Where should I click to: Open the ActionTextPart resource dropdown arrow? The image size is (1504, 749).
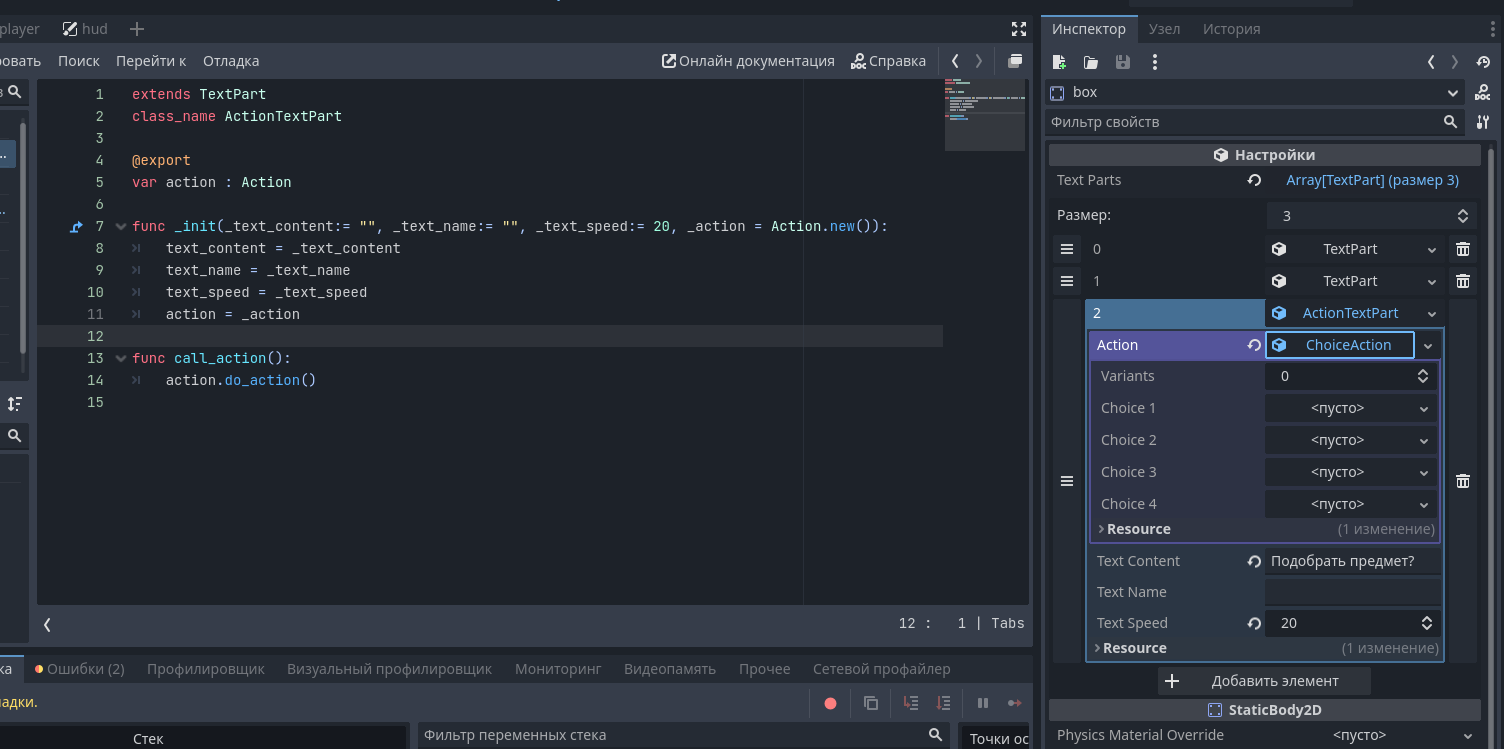coord(1432,313)
